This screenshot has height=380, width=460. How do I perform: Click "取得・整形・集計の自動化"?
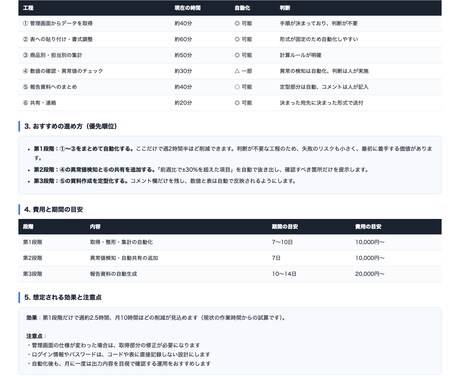[121, 242]
